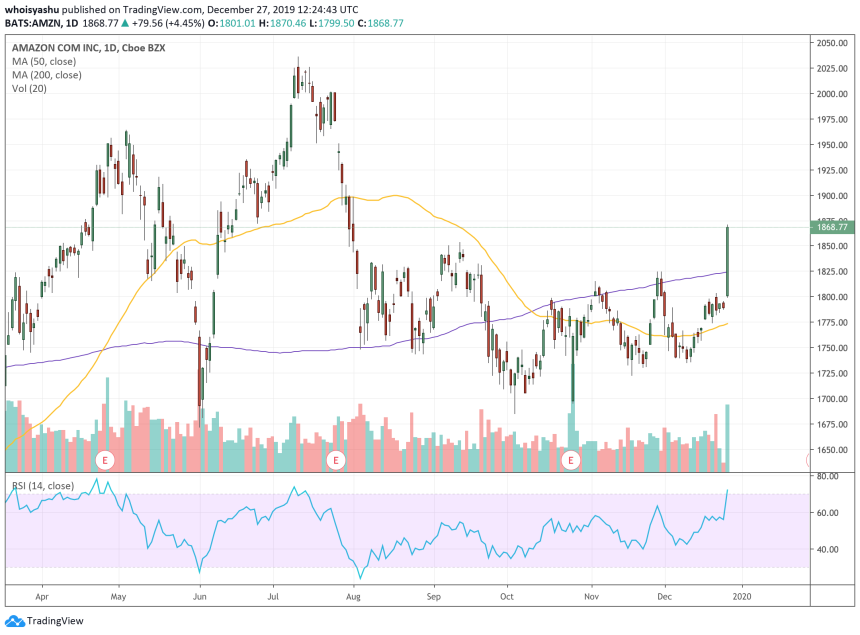Click the Jun date axis label
The image size is (860, 635).
[x=200, y=596]
